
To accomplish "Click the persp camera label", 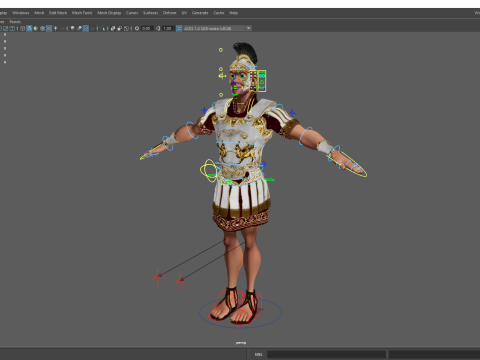I will click(x=241, y=343).
